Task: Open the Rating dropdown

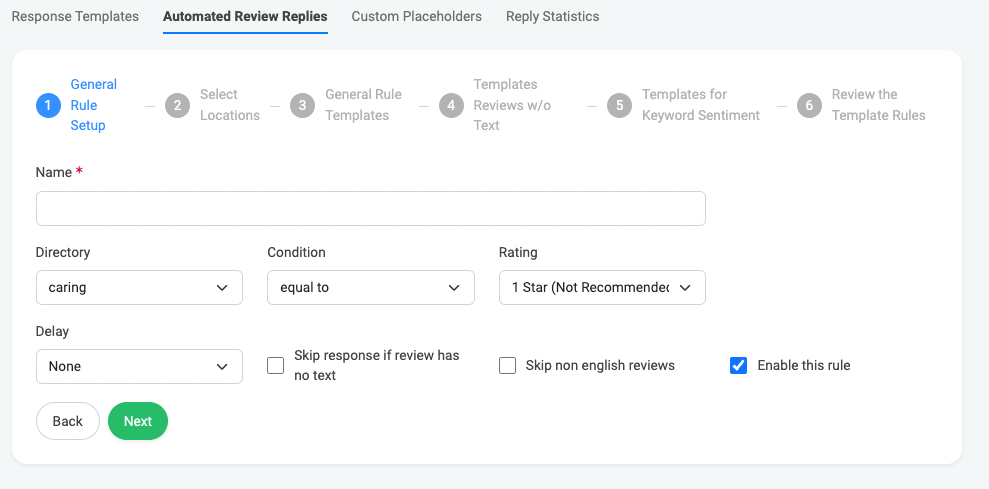Action: (602, 287)
